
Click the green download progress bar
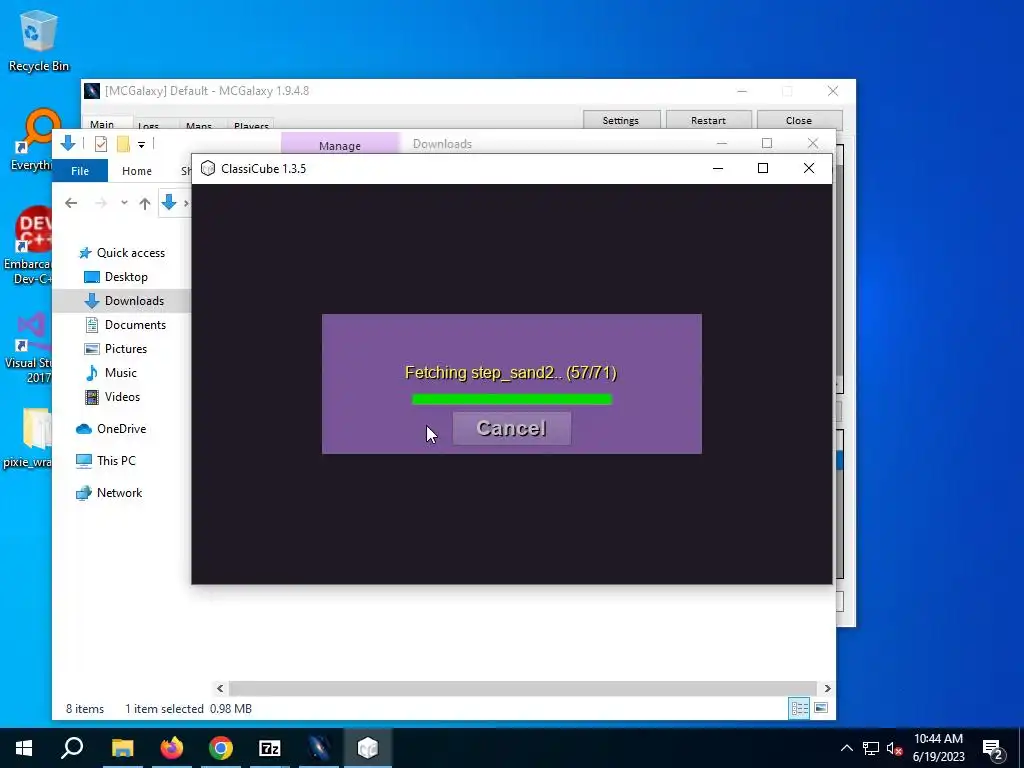pyautogui.click(x=512, y=399)
